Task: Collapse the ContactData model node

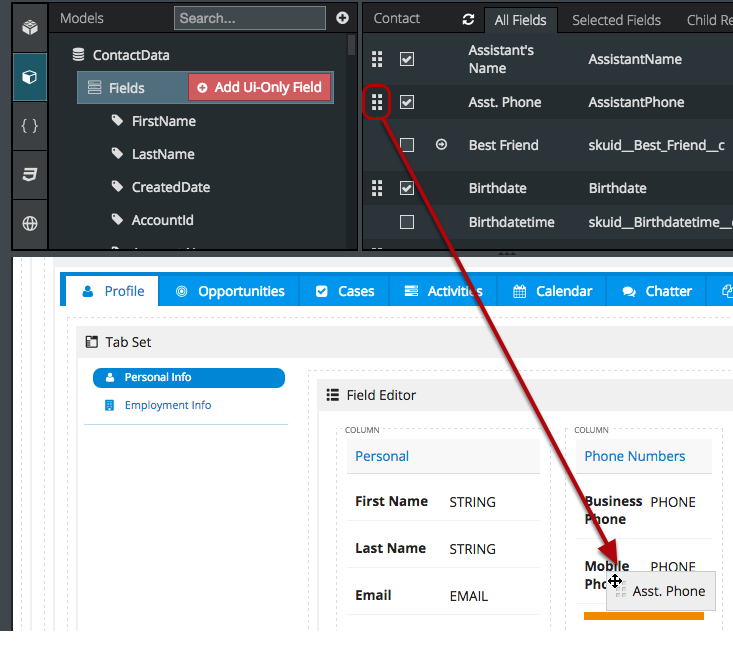Action: tap(78, 55)
